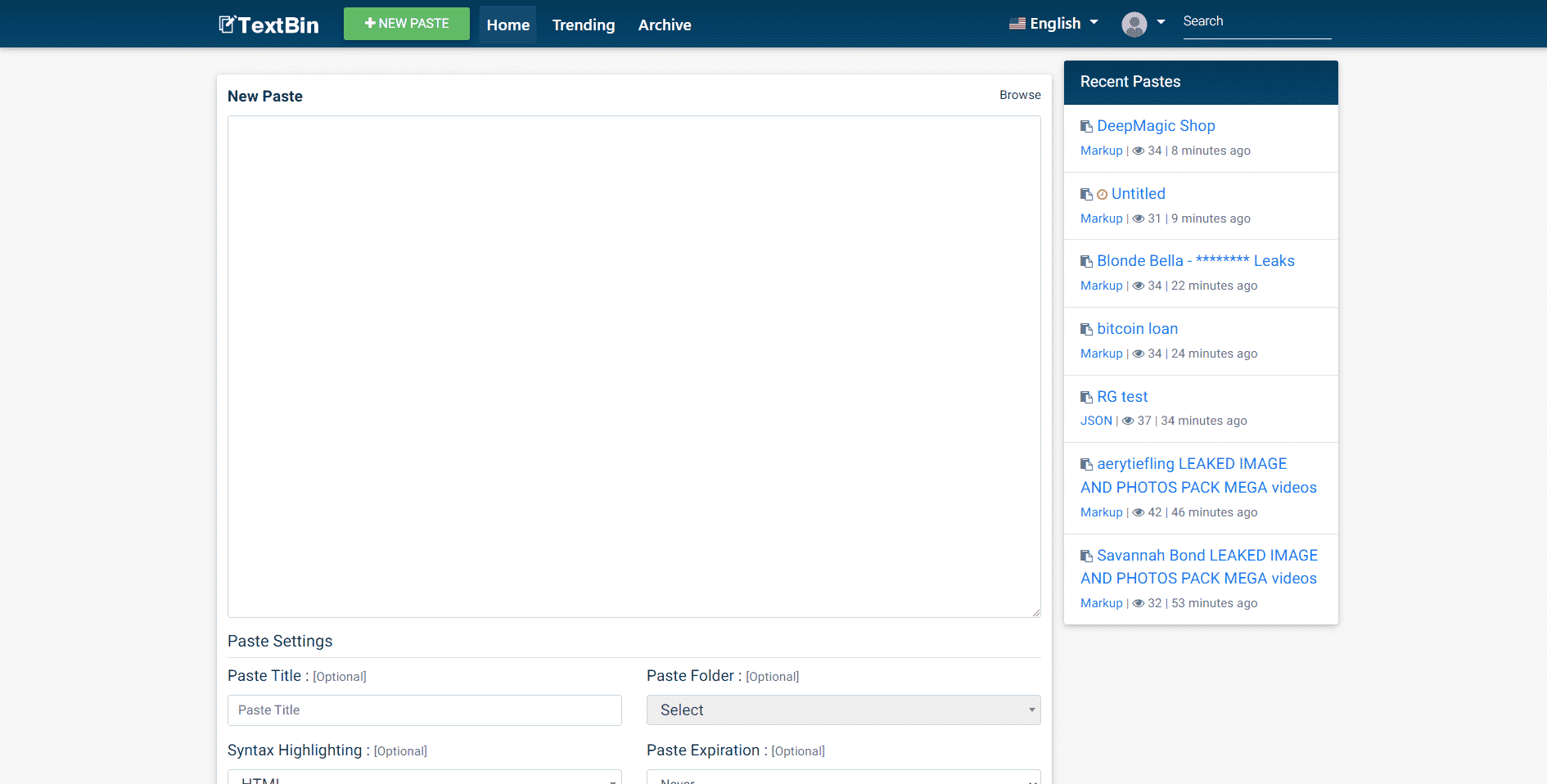
Task: Open the bitcoin loan paste
Action: tap(1137, 329)
